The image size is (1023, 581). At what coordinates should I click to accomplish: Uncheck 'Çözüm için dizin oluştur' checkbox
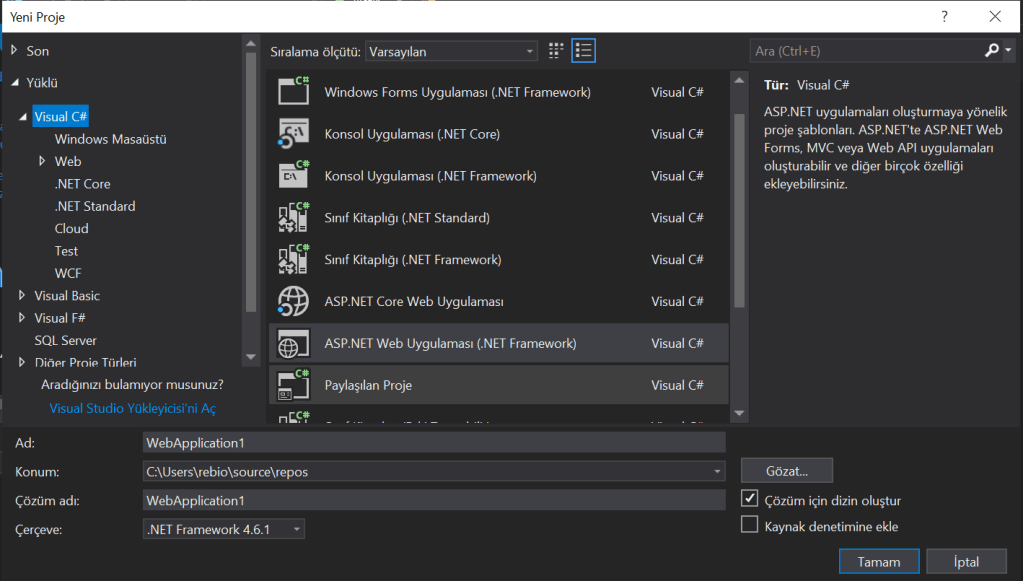tap(749, 499)
